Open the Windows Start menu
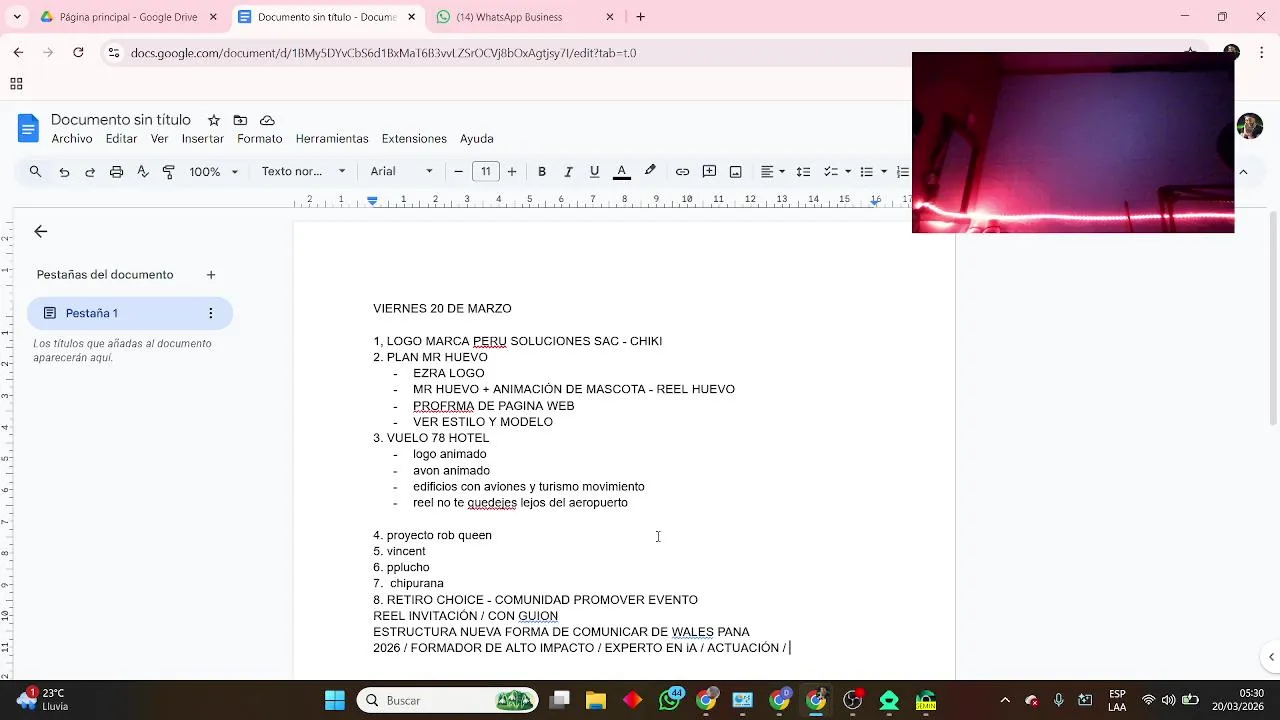Image resolution: width=1280 pixels, height=720 pixels. [335, 700]
